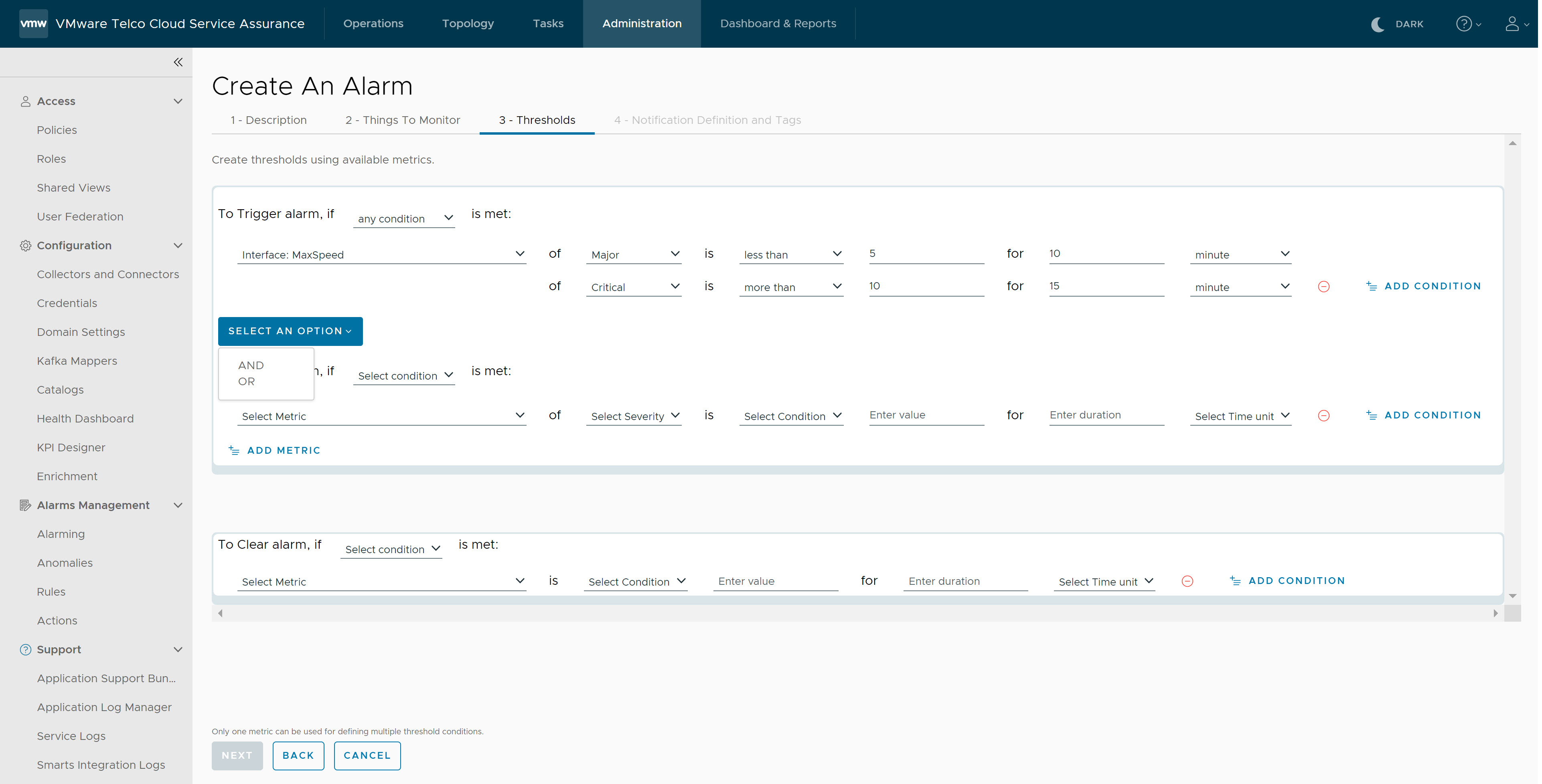Open the Major severity dropdown
The height and width of the screenshot is (784, 1542).
coord(633,255)
